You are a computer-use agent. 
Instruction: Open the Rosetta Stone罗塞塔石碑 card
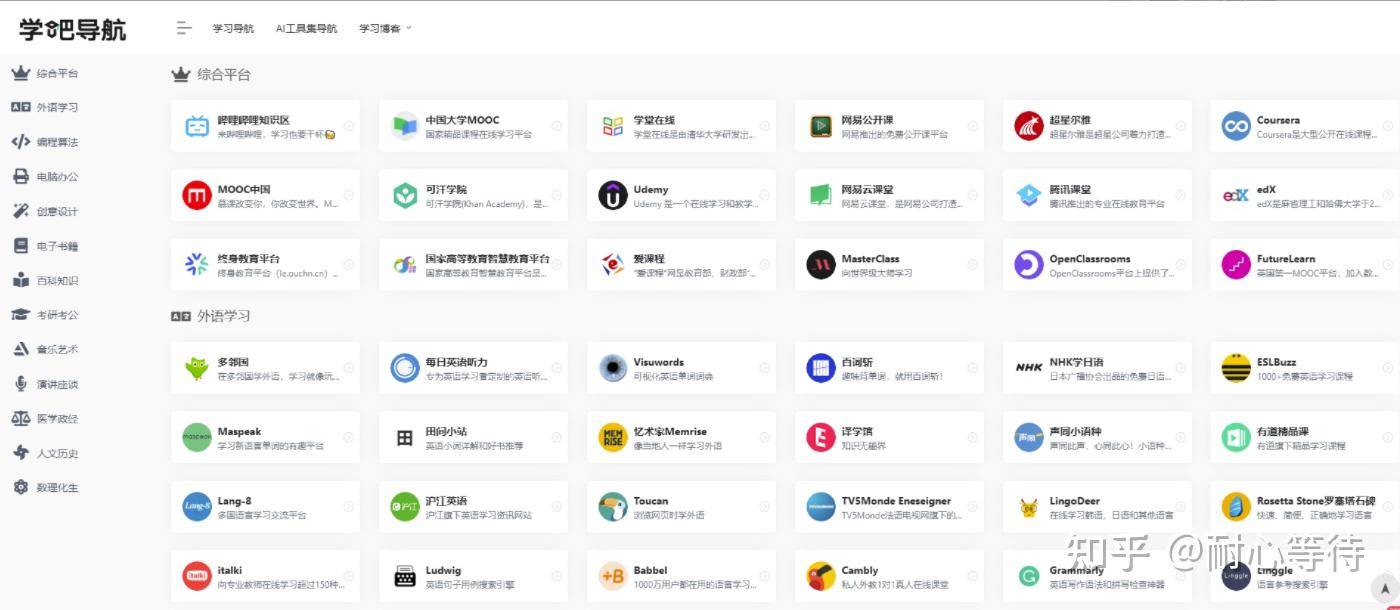1305,507
